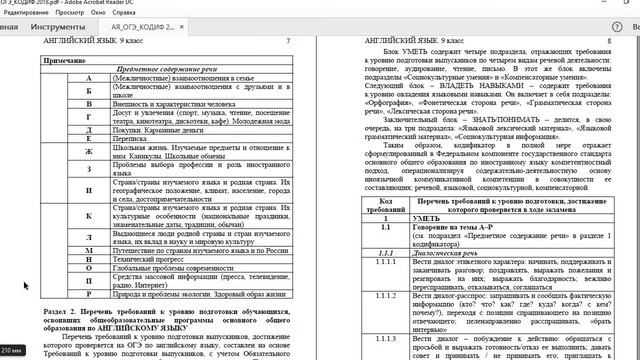The height and width of the screenshot is (360, 640).
Task: Click row letter И in notes table
Action: [x=89, y=190]
